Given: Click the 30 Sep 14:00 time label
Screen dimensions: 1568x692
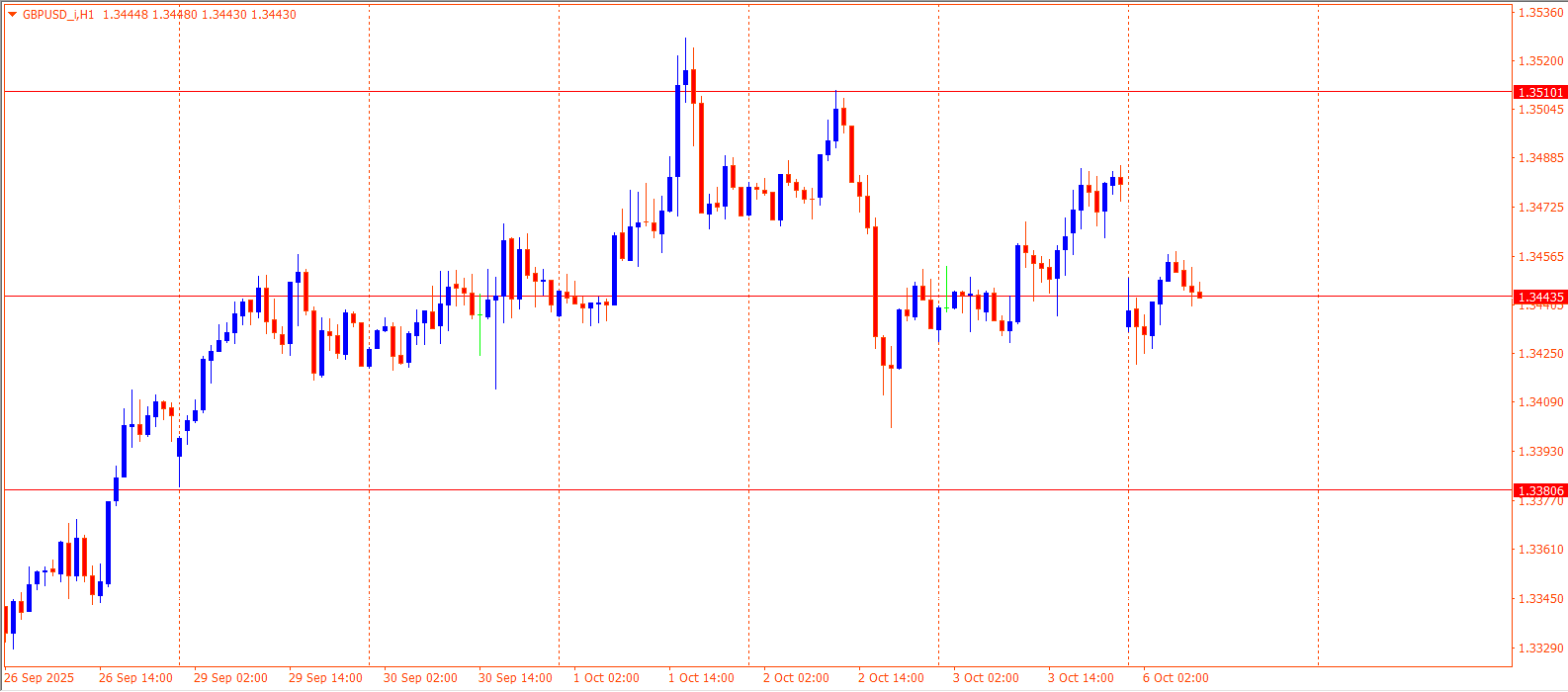Looking at the screenshot, I should tap(515, 678).
